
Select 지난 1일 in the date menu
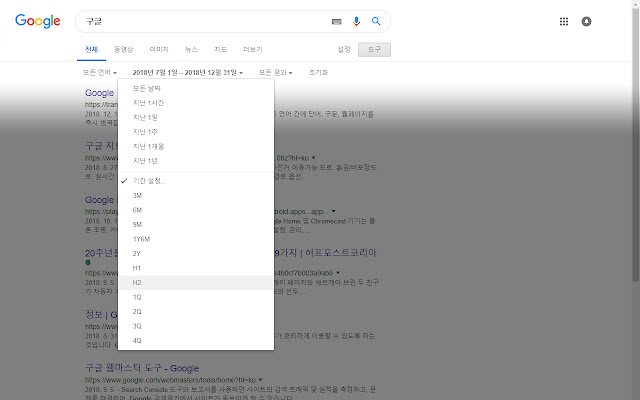pos(196,118)
